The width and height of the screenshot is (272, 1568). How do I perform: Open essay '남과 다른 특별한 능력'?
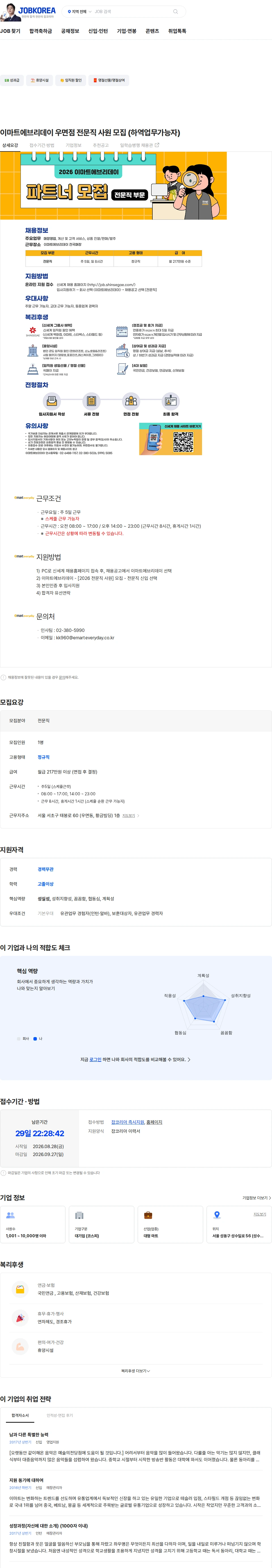click(x=29, y=1435)
